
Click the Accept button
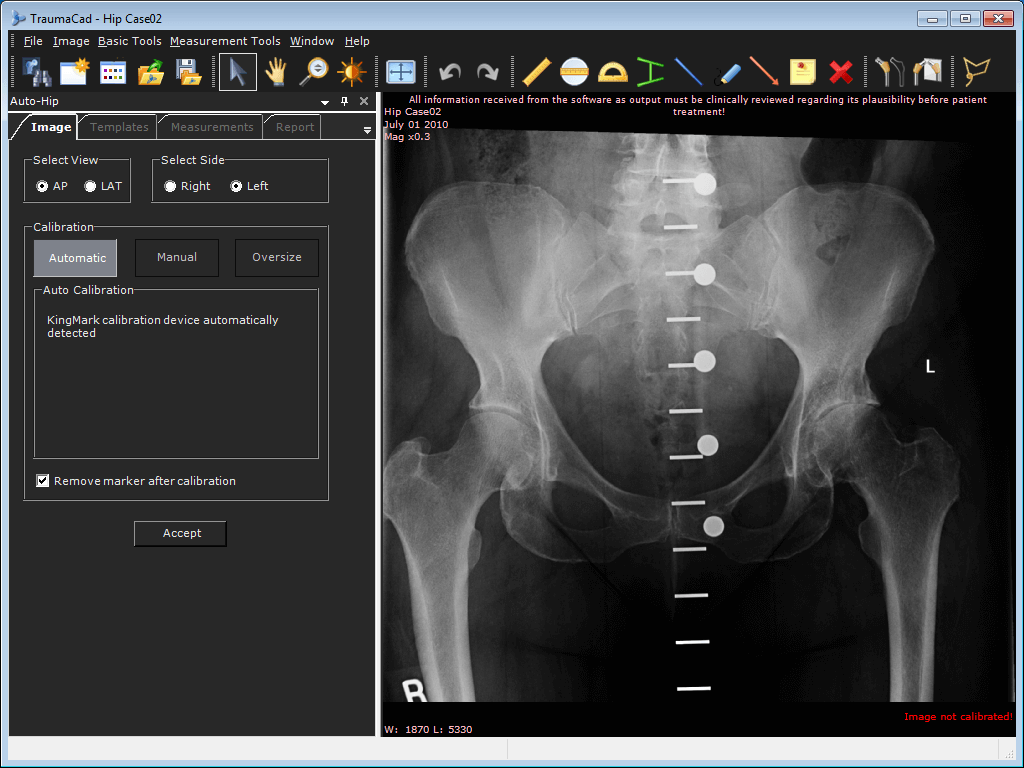pyautogui.click(x=180, y=534)
